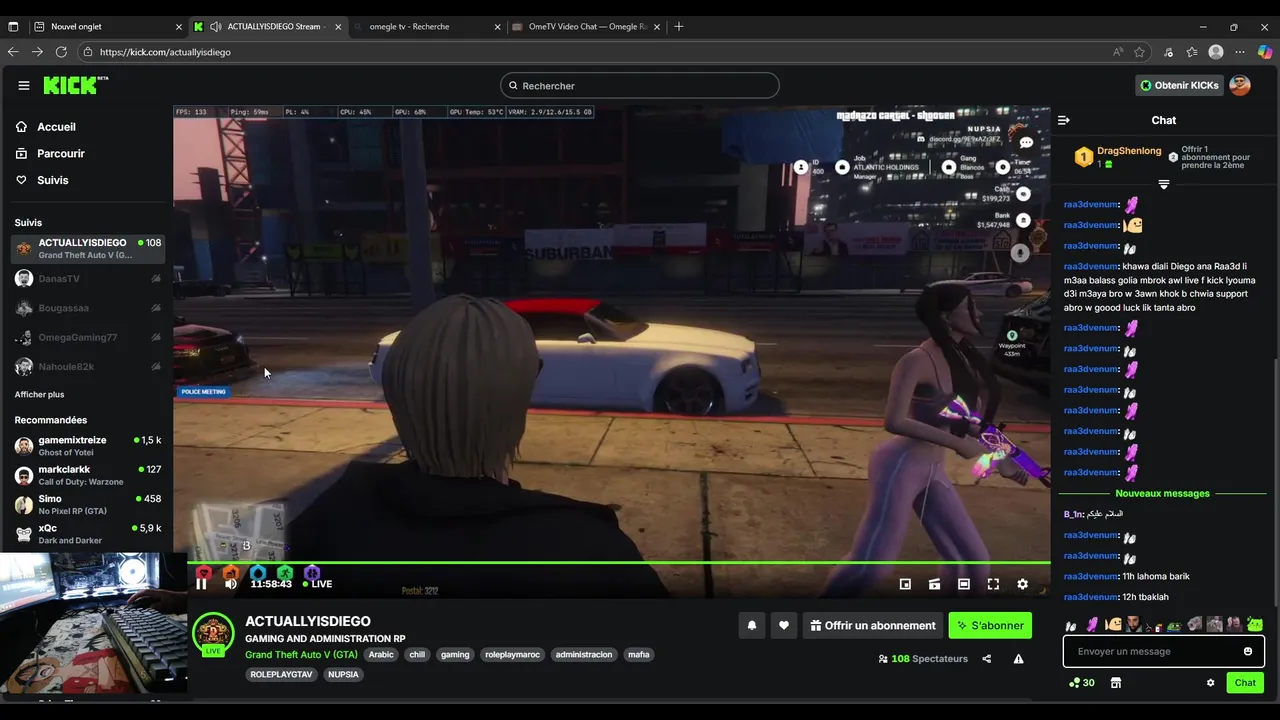The image size is (1280, 720).
Task: Collapse the chat panel
Action: click(1063, 120)
